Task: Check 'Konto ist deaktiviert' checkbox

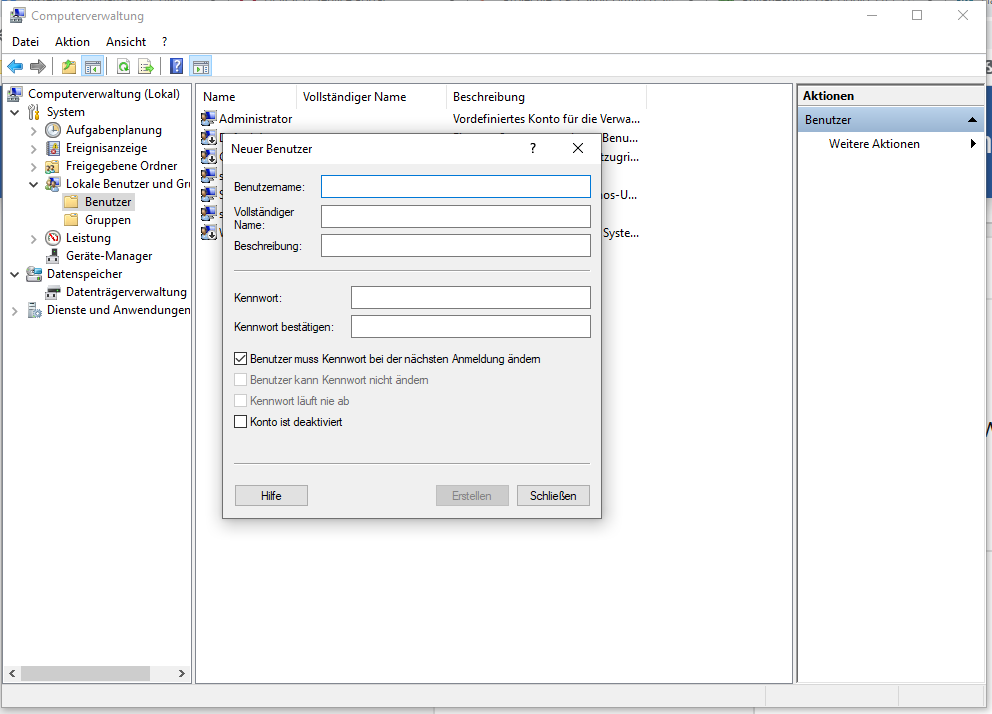Action: tap(240, 422)
